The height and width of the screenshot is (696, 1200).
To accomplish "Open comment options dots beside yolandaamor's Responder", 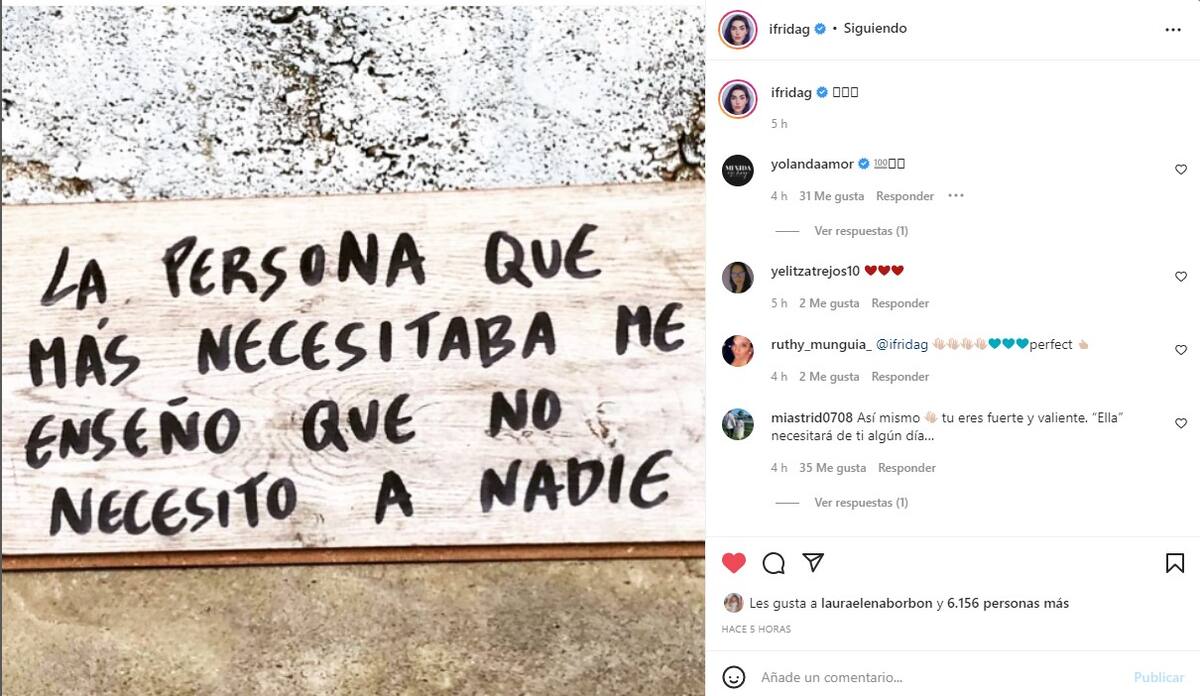I will [956, 196].
